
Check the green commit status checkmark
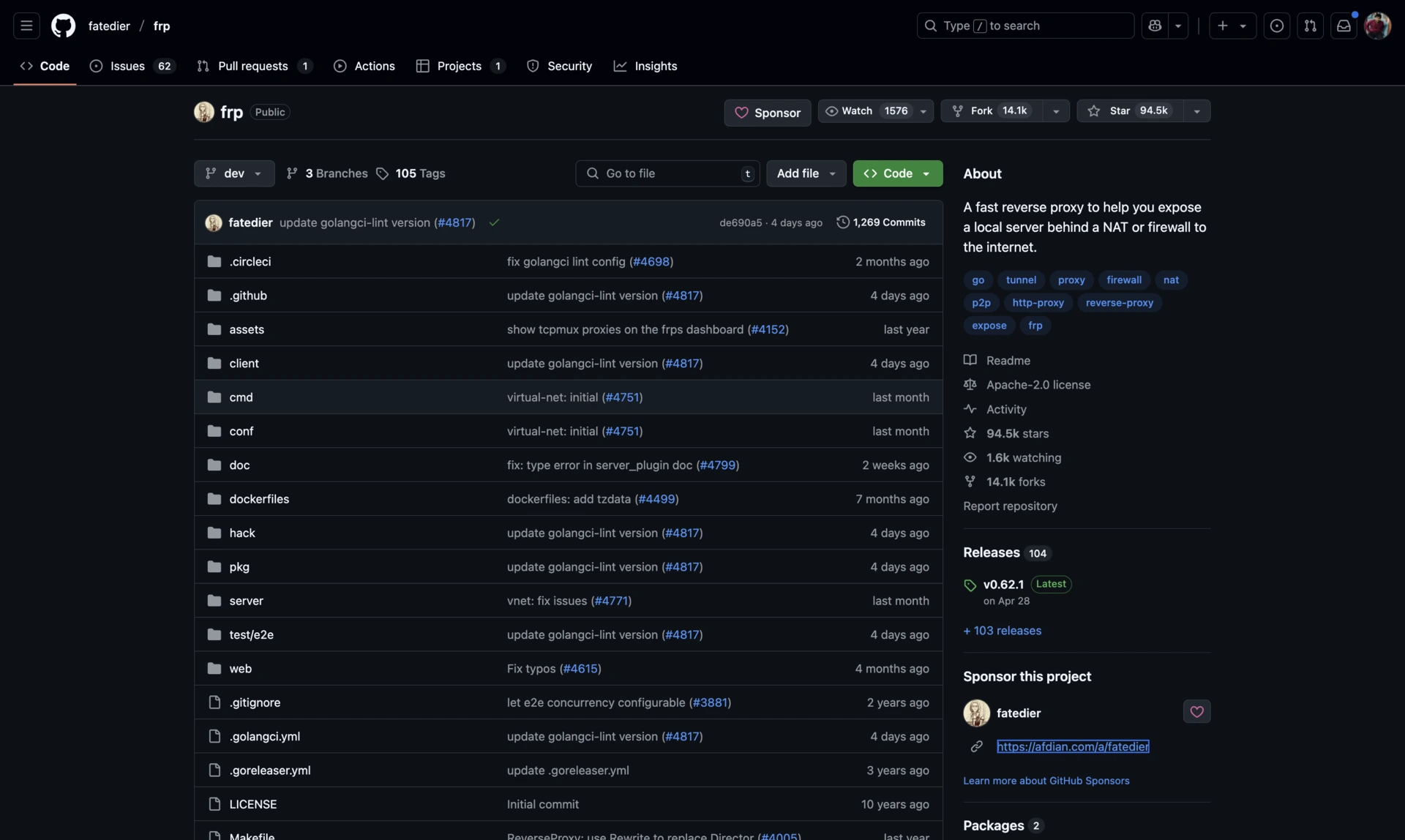pyautogui.click(x=494, y=222)
